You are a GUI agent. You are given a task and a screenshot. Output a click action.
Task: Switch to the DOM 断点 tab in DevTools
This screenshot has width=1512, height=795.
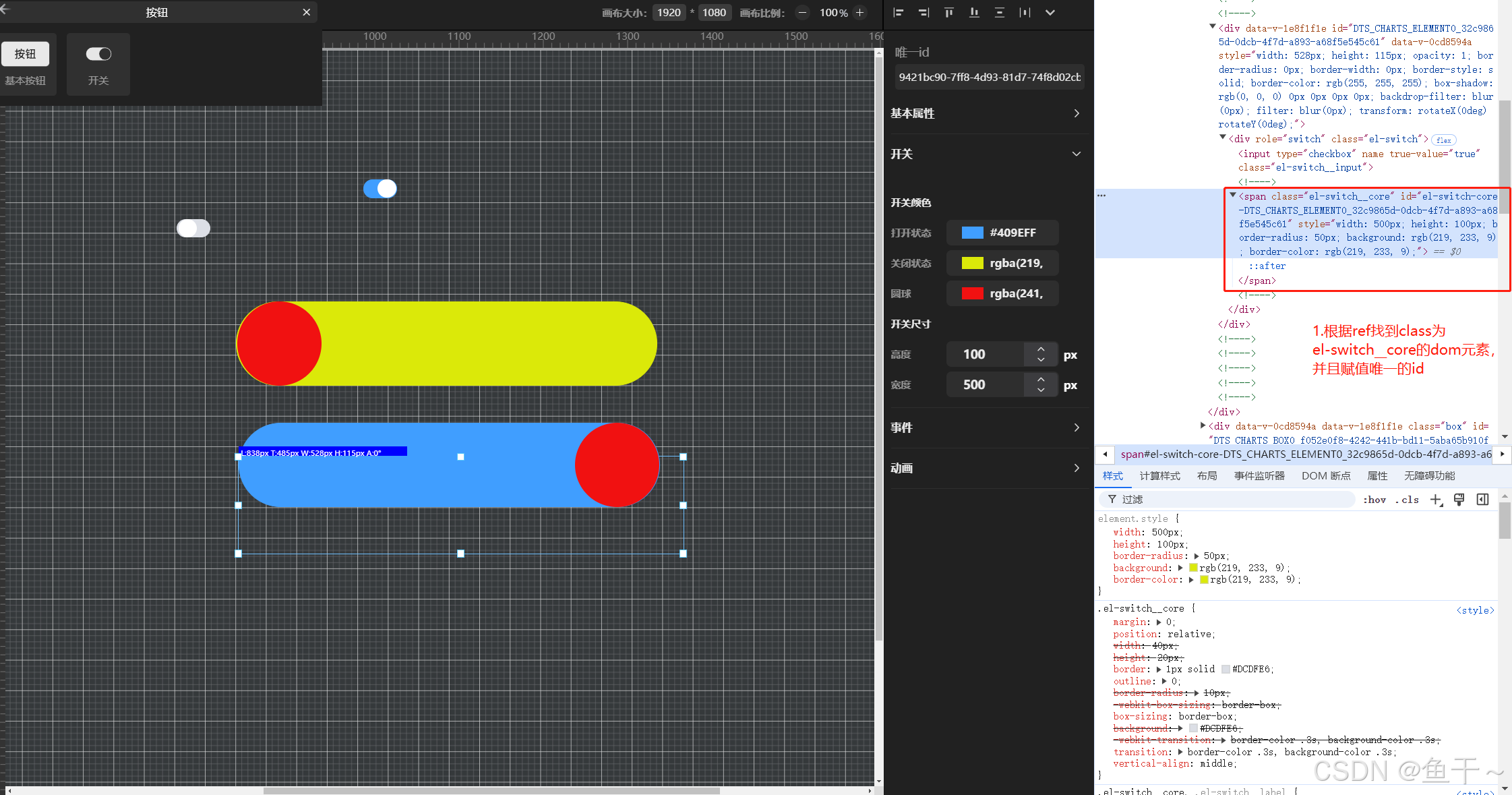(x=1326, y=476)
